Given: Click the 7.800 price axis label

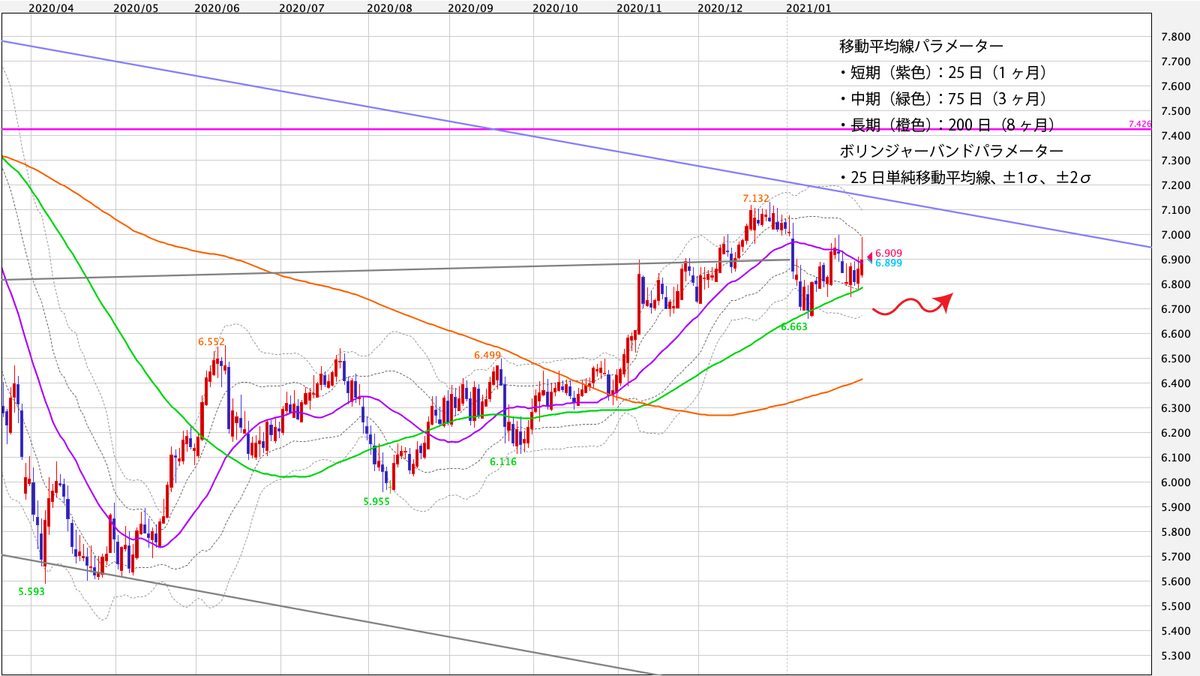Looking at the screenshot, I should tap(1174, 37).
